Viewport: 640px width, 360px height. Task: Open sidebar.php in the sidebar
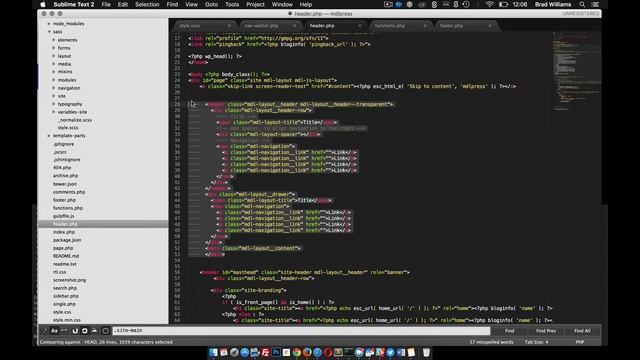click(x=66, y=296)
